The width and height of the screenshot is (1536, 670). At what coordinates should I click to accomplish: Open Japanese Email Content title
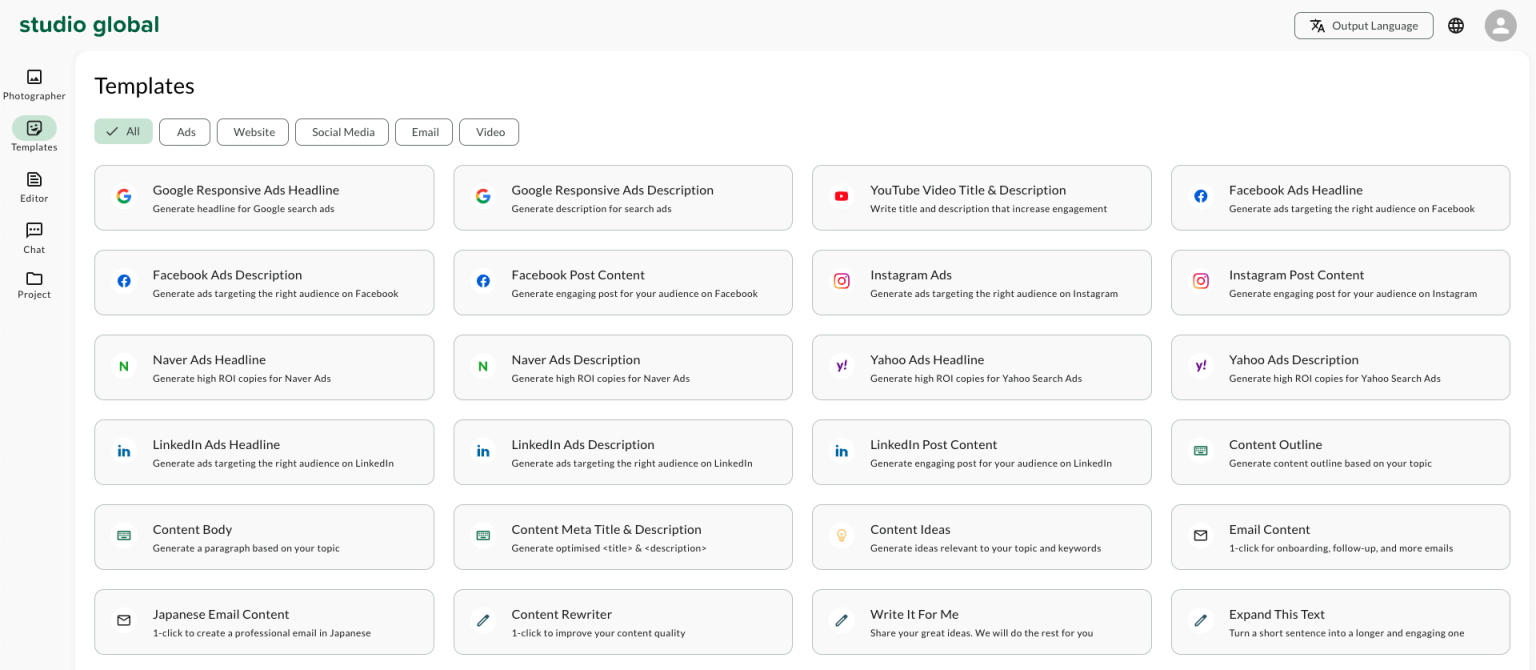(x=221, y=615)
